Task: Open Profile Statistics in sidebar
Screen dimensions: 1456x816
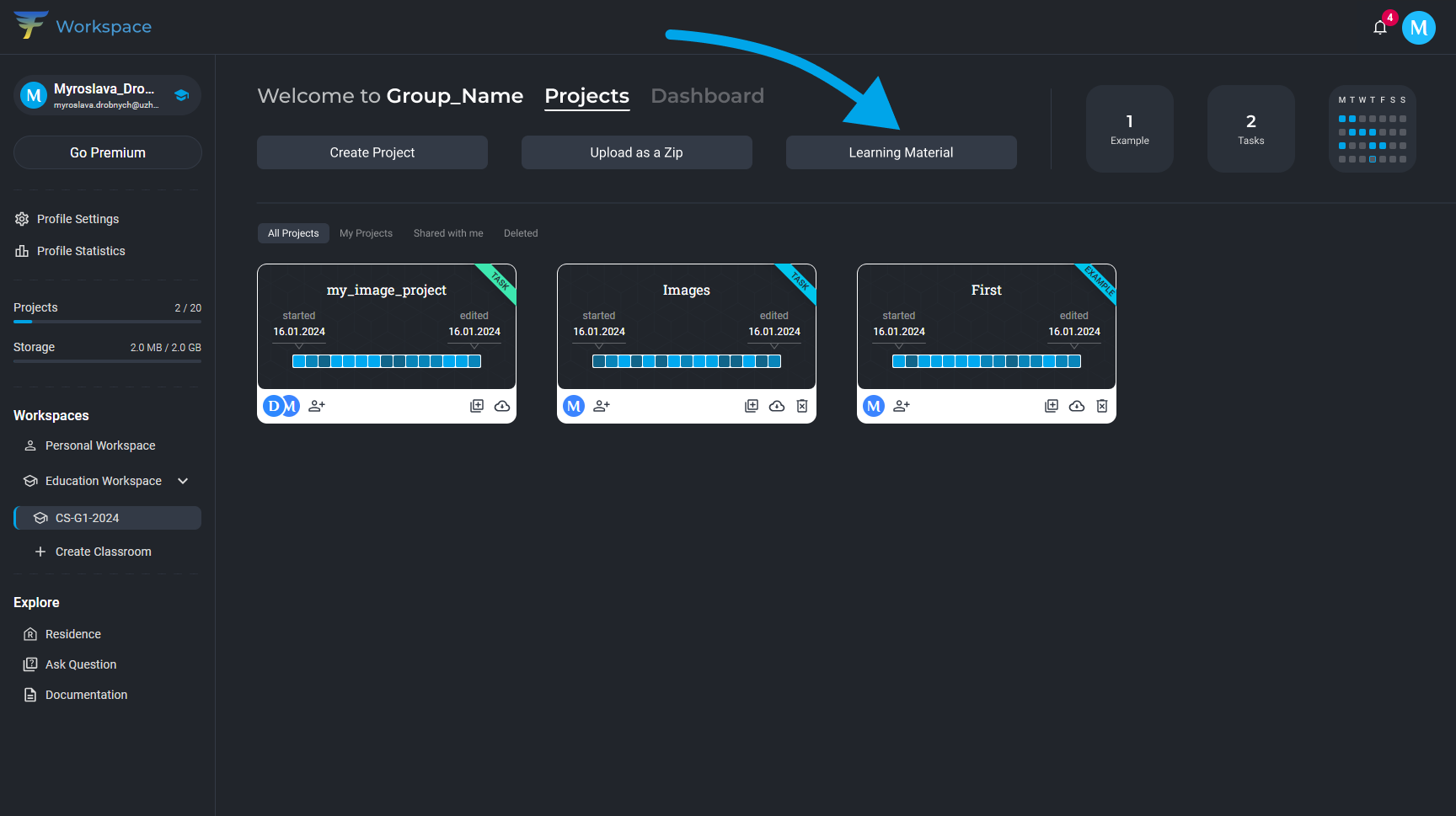Action: point(81,251)
